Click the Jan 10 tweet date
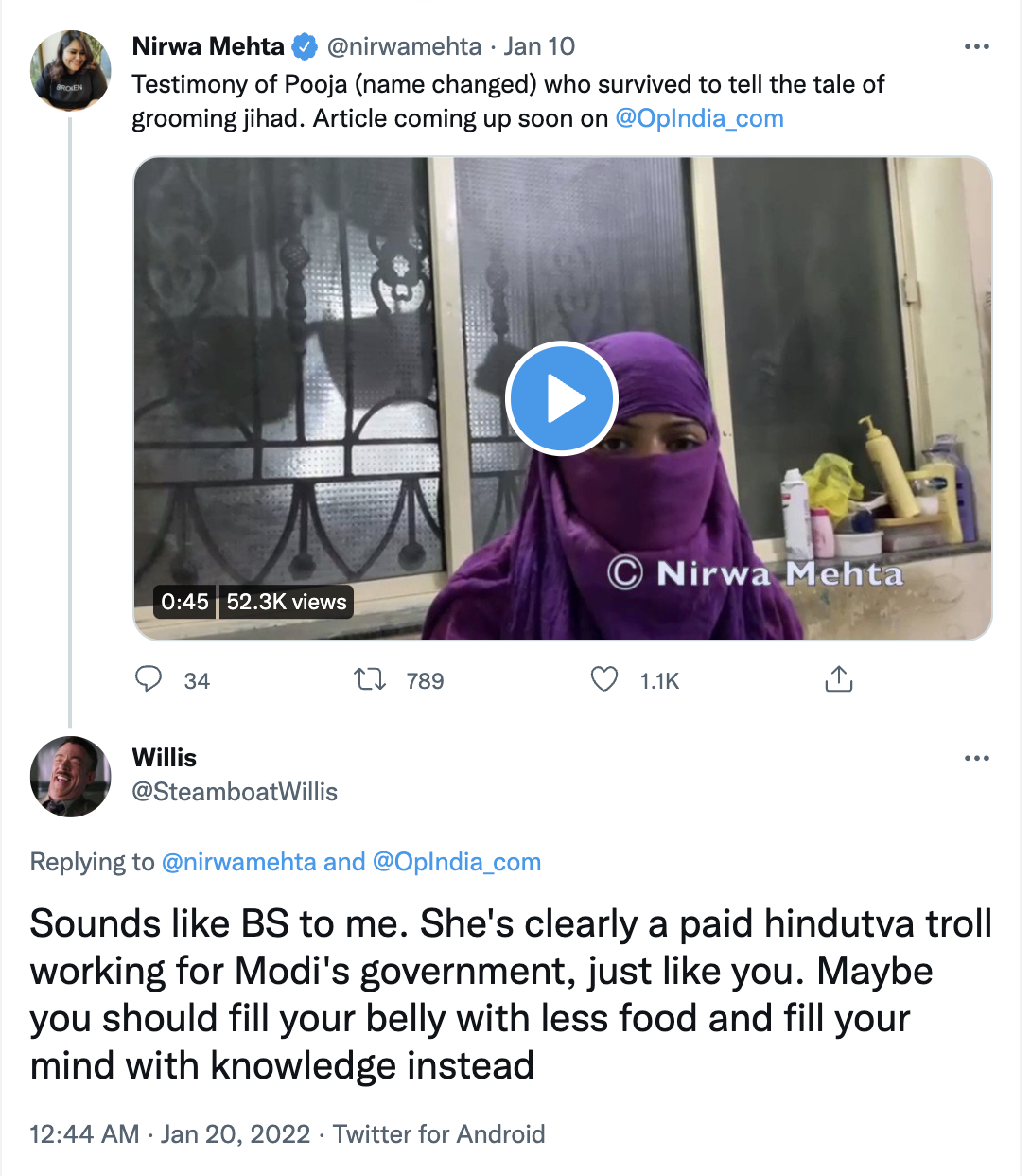 click(x=539, y=46)
